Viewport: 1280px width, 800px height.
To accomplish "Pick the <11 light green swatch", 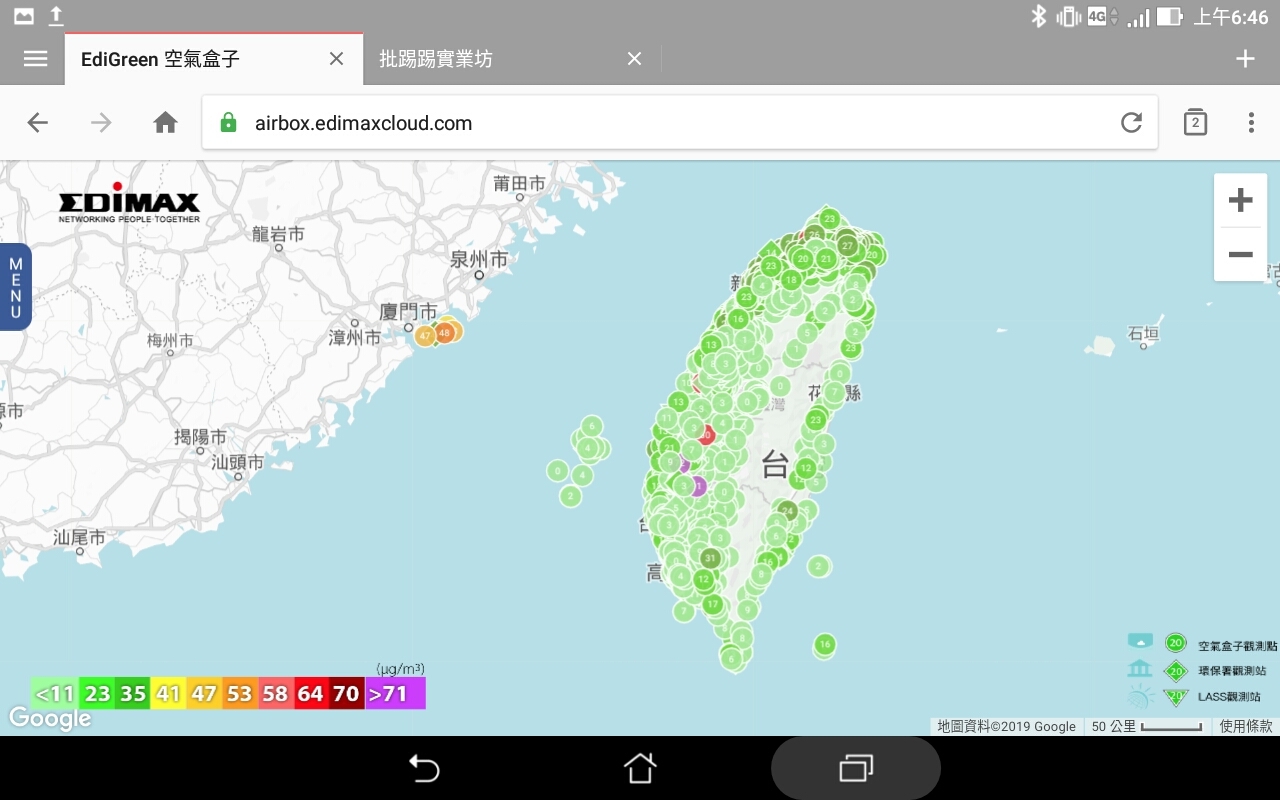I will (x=55, y=693).
